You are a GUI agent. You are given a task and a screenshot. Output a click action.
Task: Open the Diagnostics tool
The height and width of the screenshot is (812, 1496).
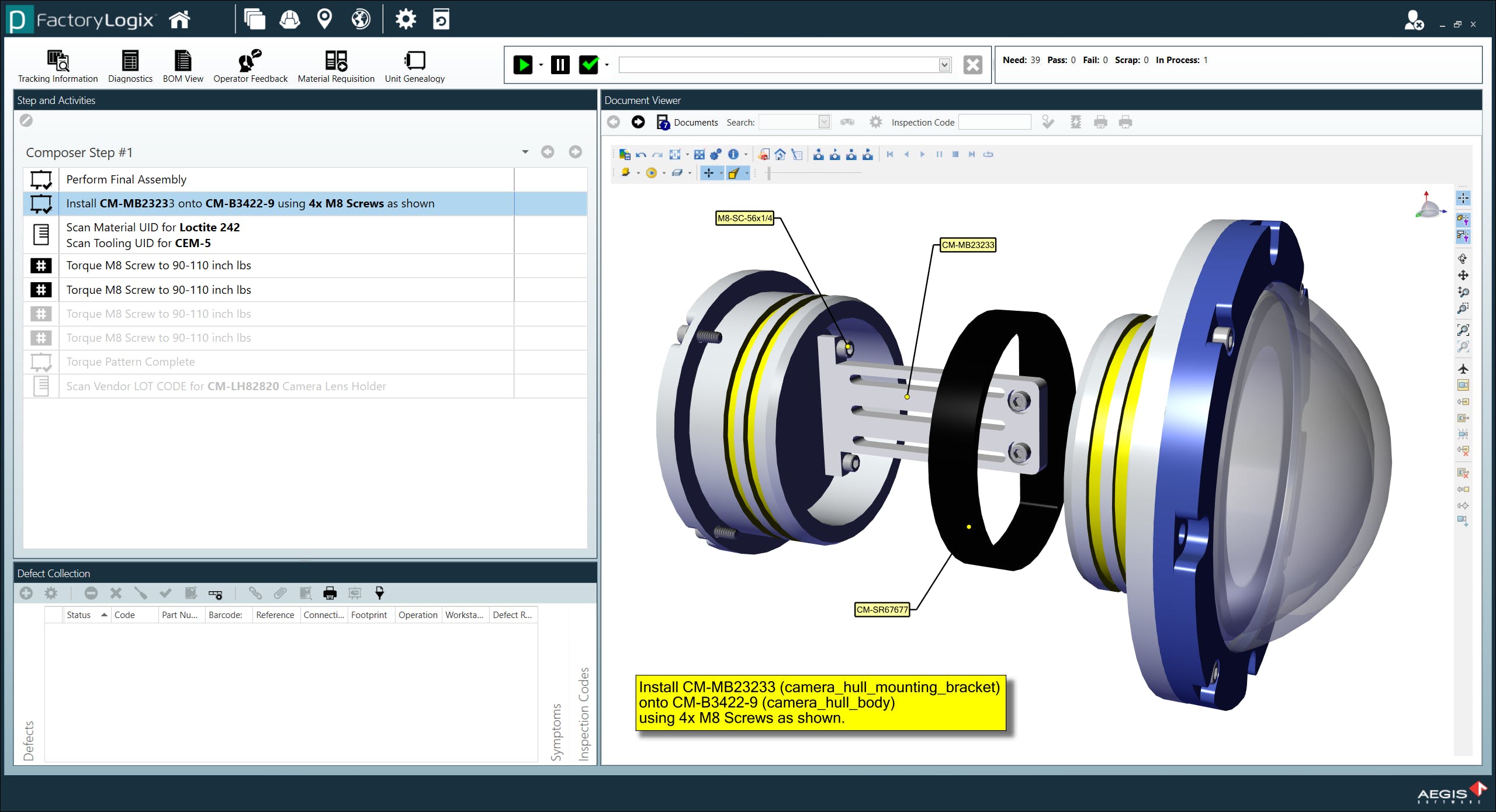point(130,66)
